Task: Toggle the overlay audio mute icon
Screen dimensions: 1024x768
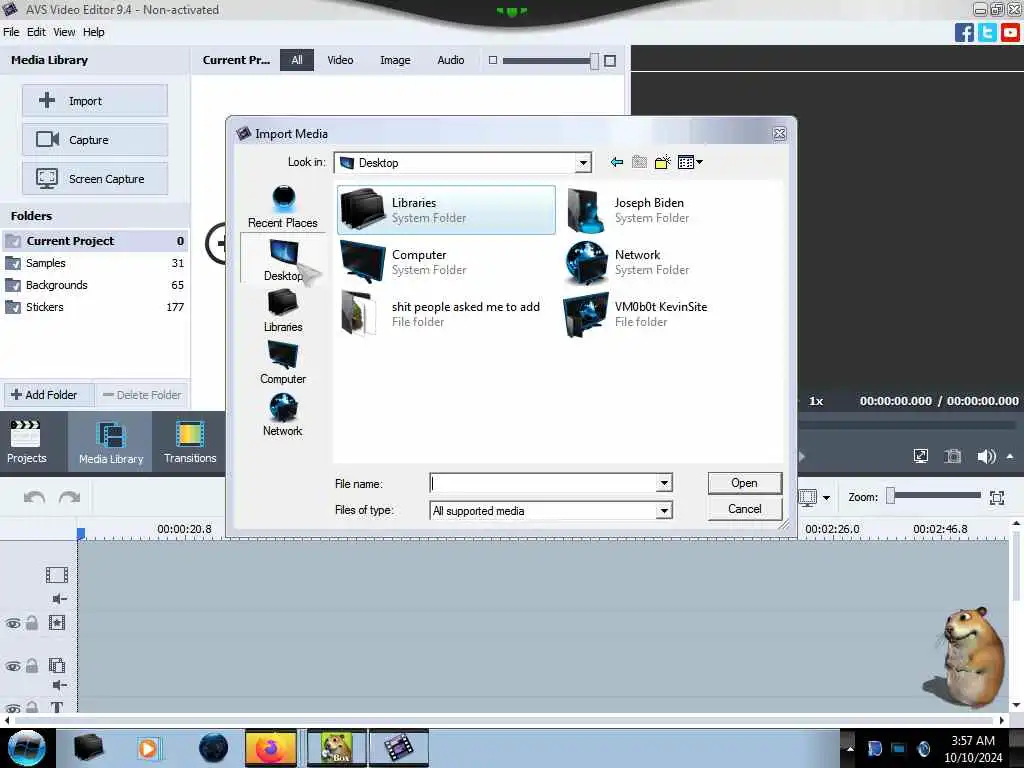Action: click(59, 685)
